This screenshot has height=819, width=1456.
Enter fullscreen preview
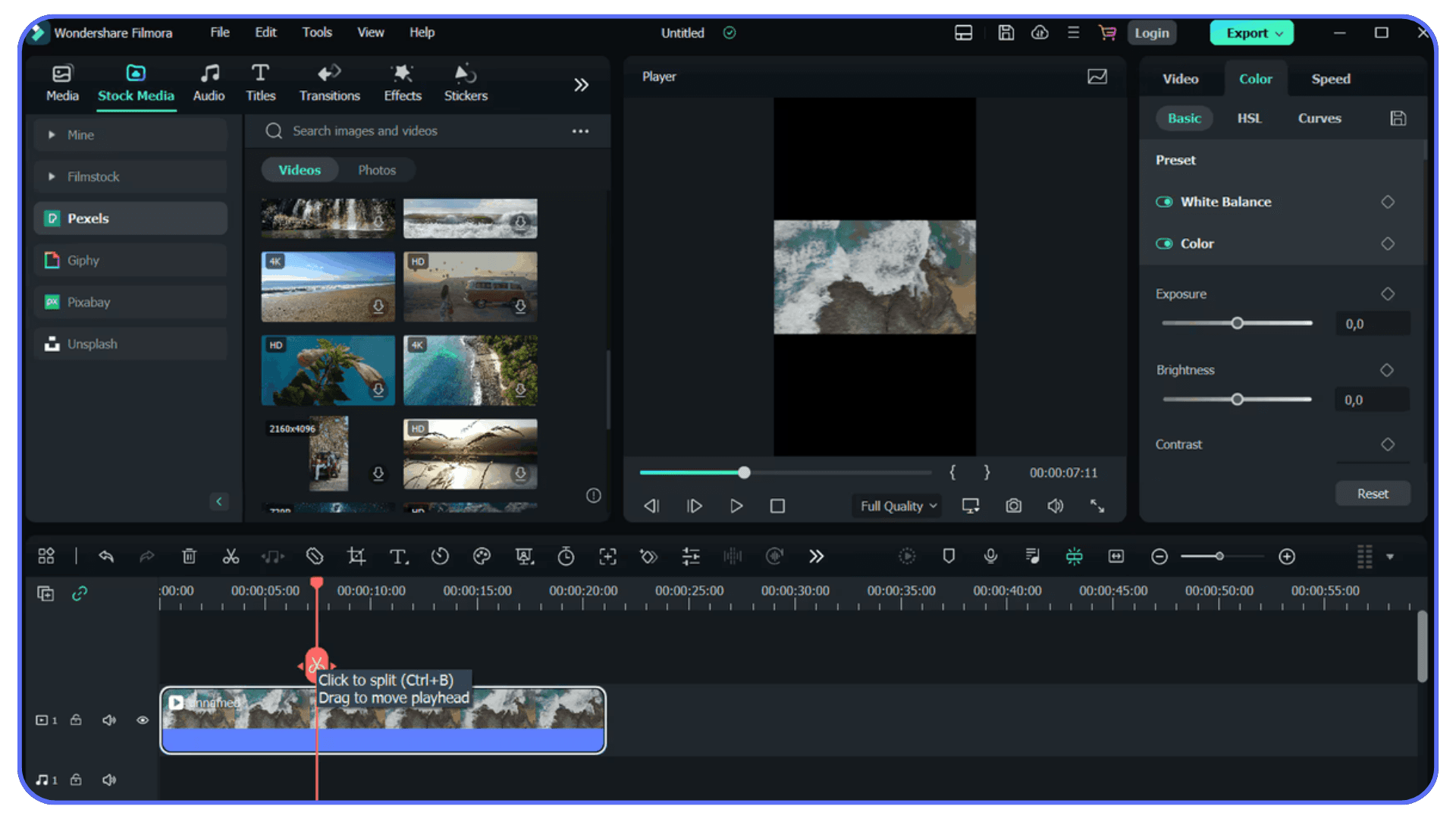click(1097, 506)
